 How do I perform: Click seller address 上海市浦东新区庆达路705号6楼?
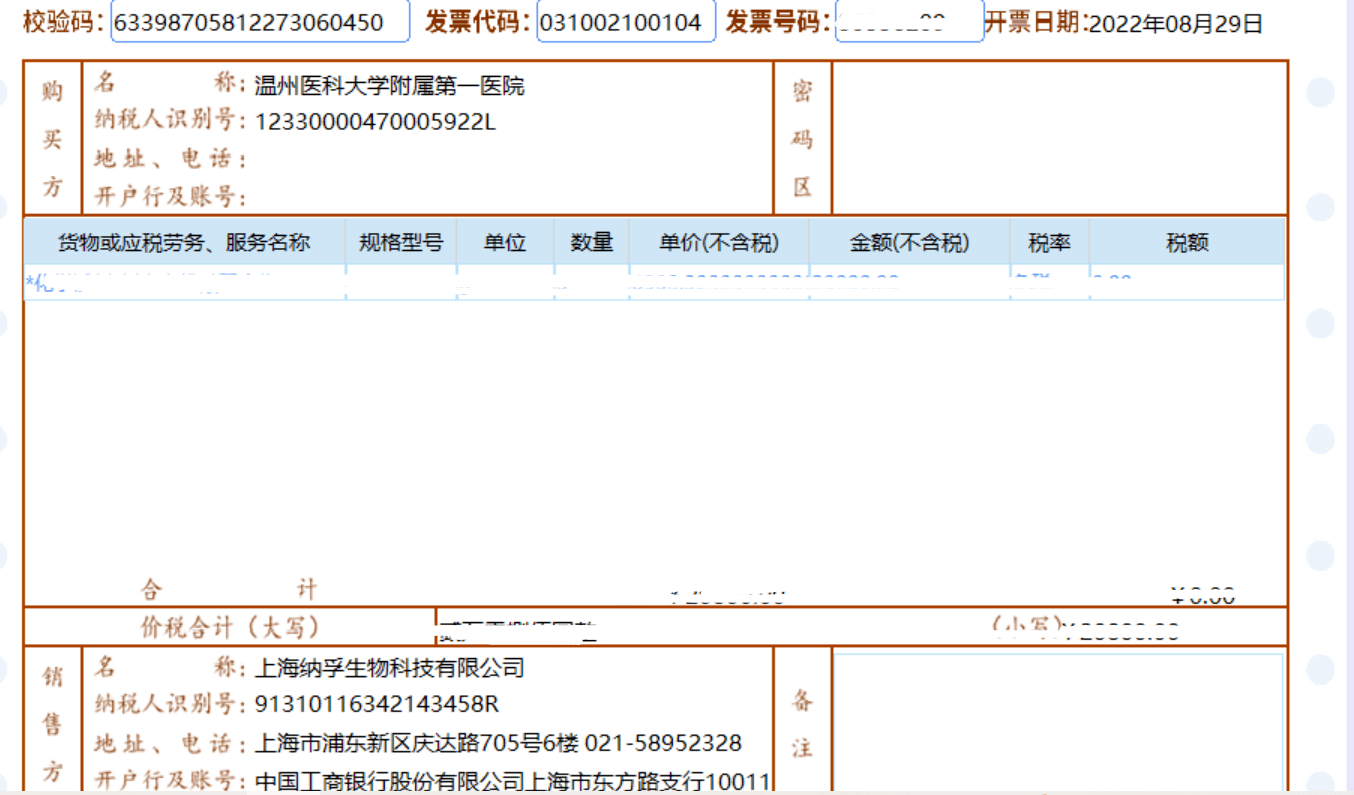coord(415,743)
